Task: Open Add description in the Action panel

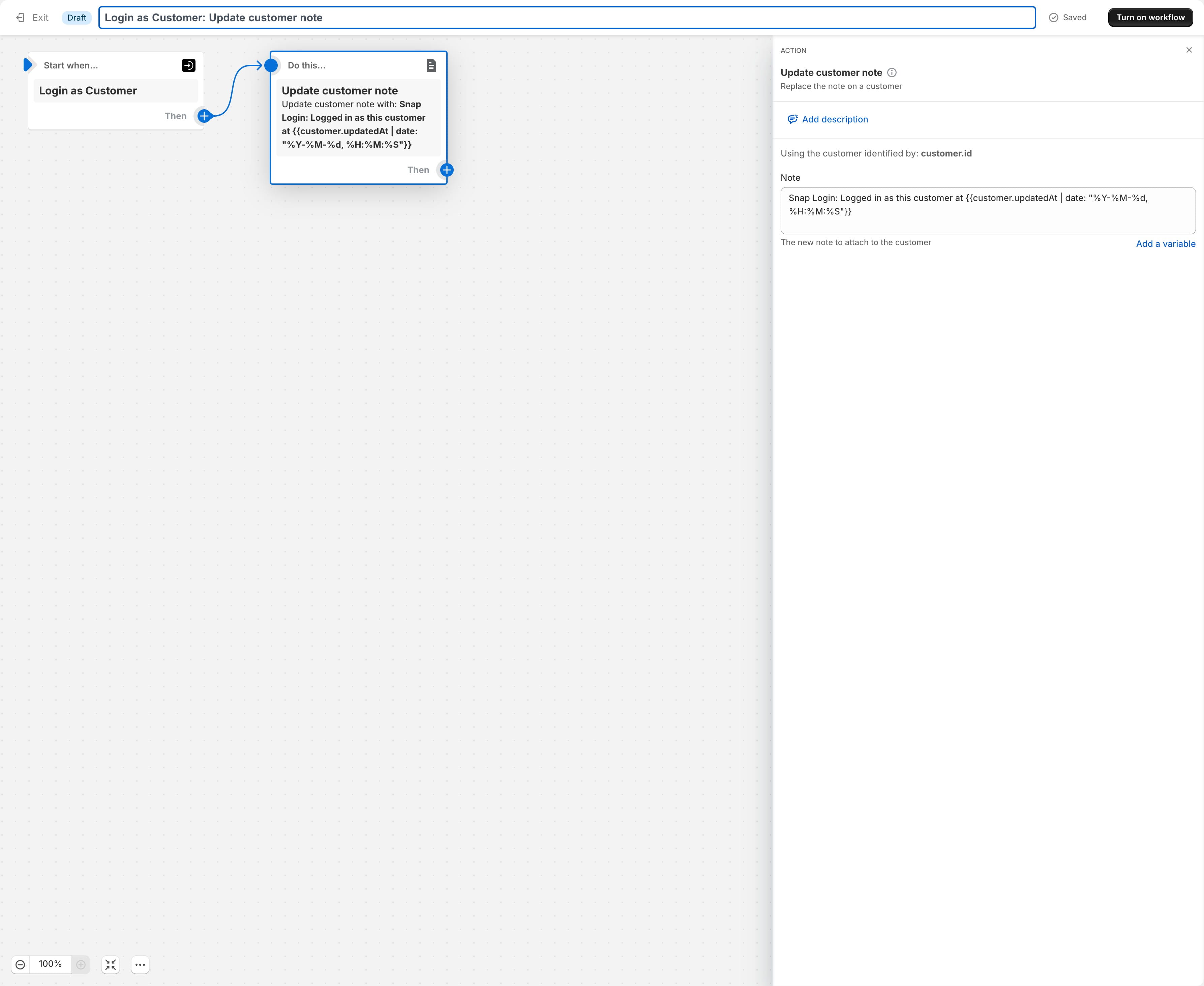Action: click(835, 119)
